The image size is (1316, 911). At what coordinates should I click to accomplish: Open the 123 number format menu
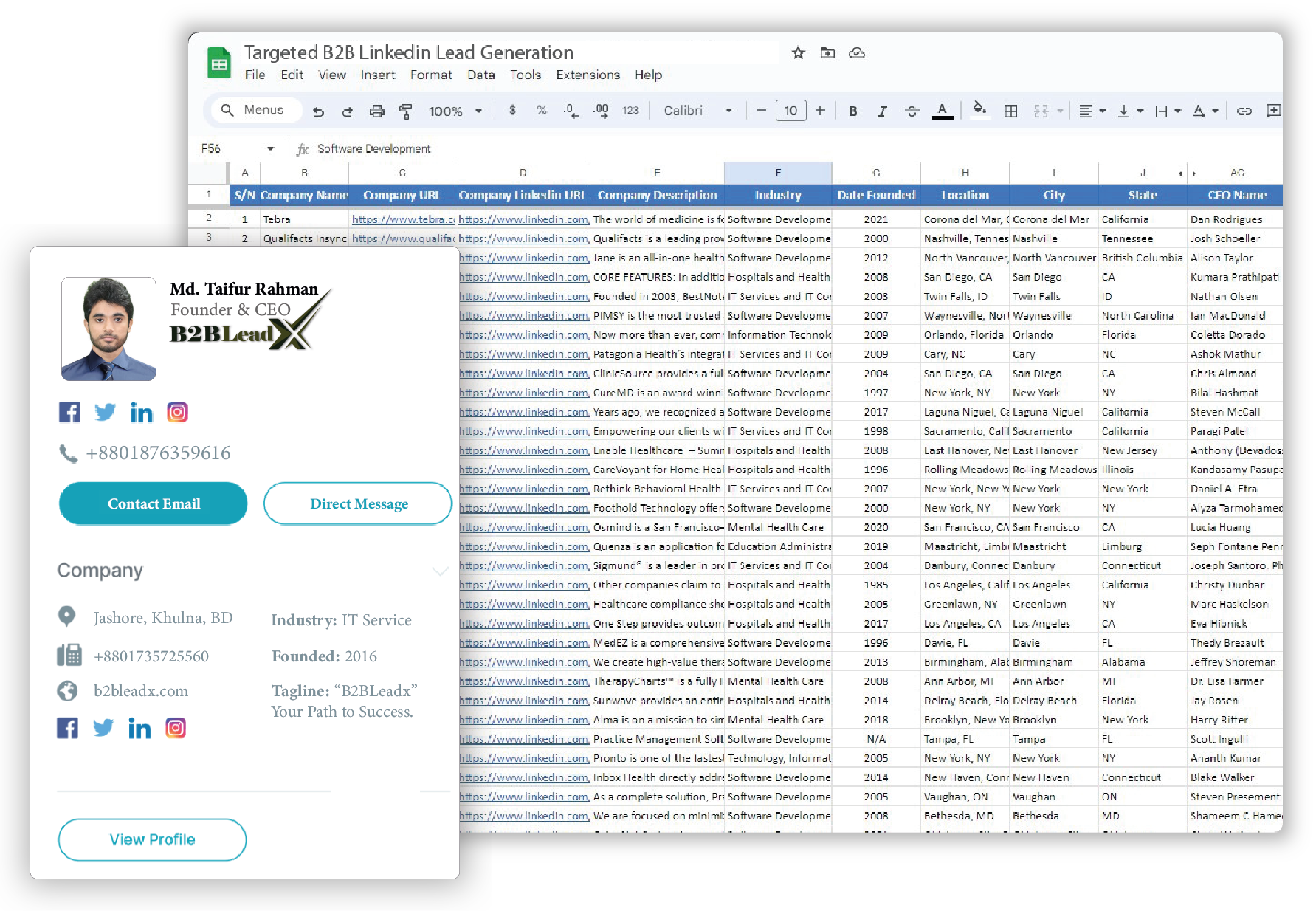(630, 110)
